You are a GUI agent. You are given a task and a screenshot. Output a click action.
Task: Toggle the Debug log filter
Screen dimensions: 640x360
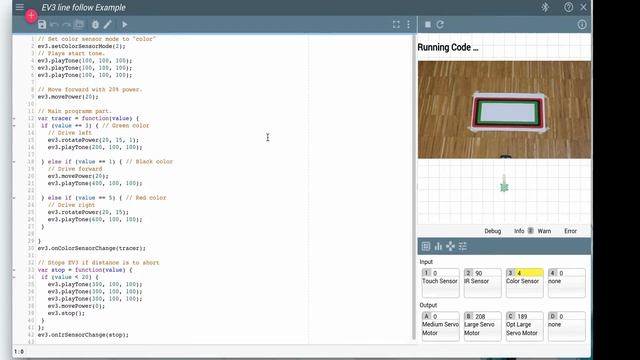493,231
